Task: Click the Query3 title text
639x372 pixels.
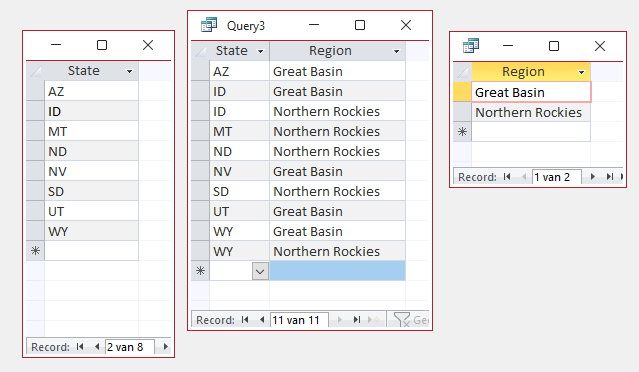Action: (x=246, y=26)
